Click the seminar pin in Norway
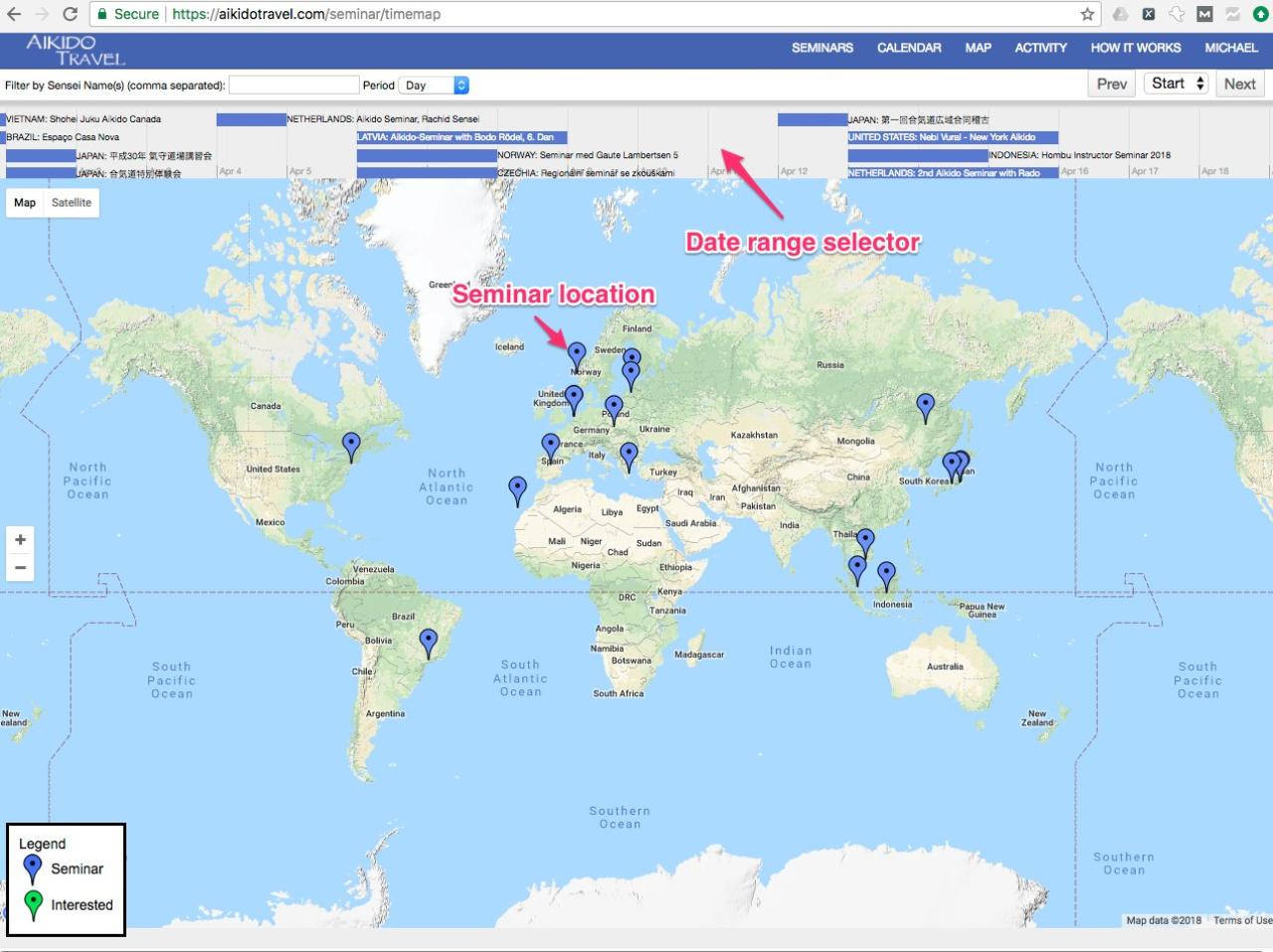This screenshot has width=1273, height=952. [577, 353]
